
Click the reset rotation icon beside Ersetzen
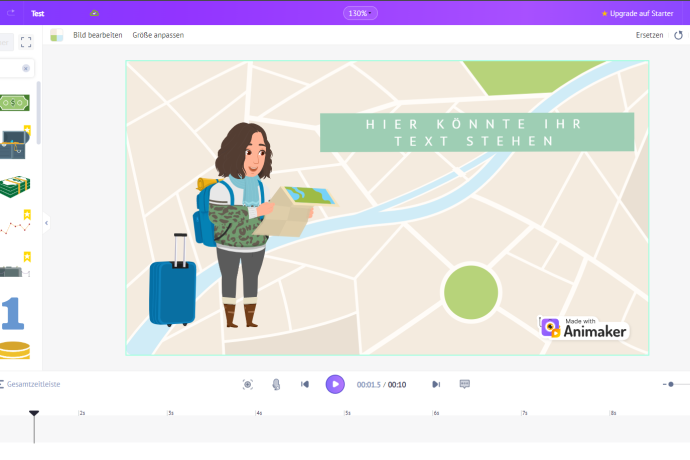coord(679,35)
